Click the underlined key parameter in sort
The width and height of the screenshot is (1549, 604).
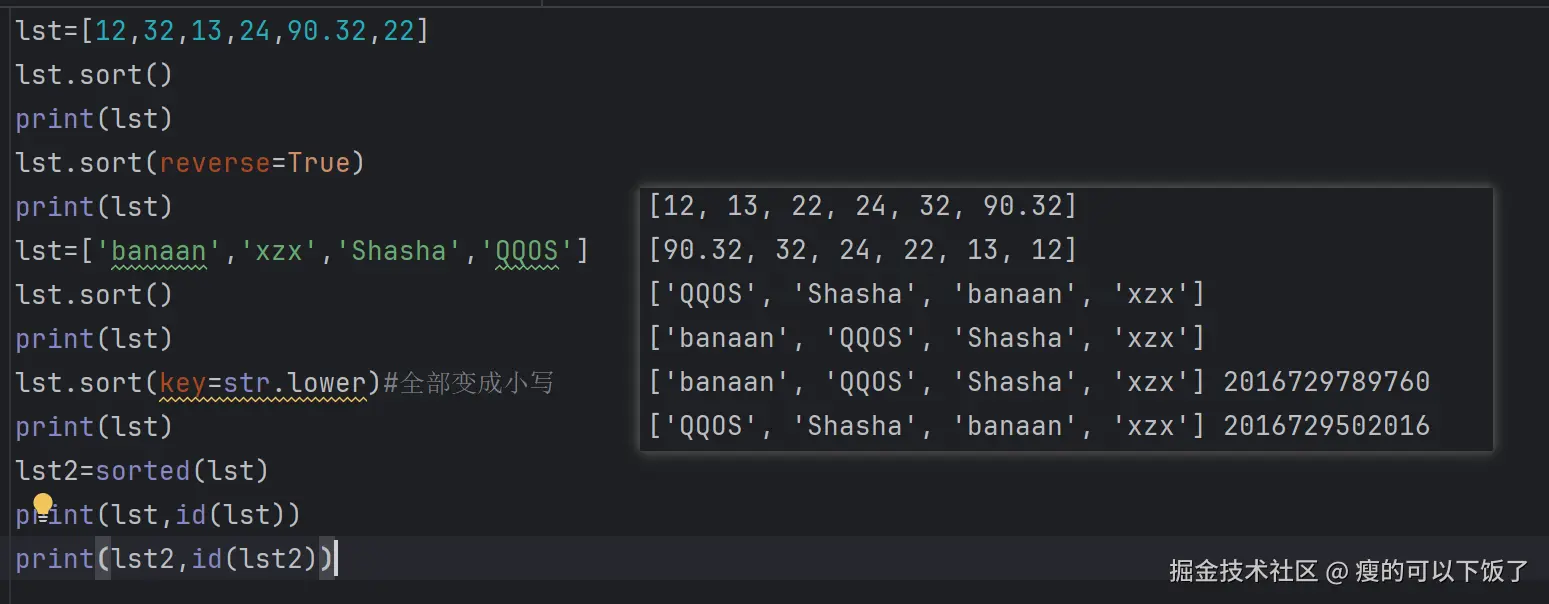coord(182,383)
